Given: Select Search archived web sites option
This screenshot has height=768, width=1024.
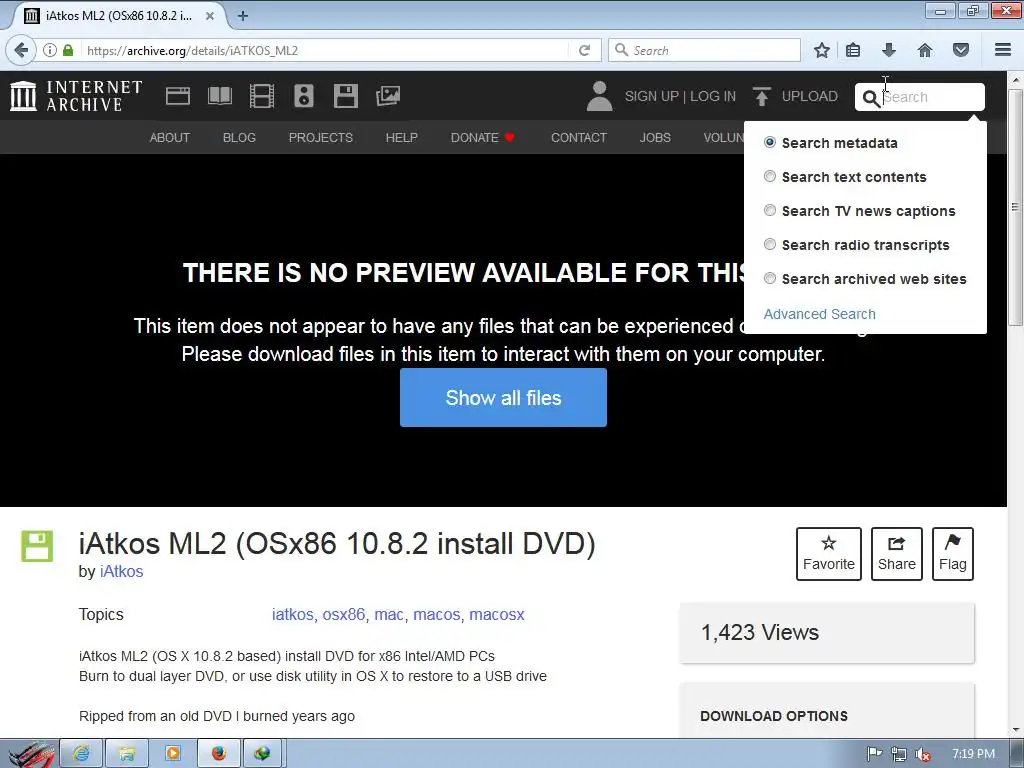Looking at the screenshot, I should click(770, 278).
